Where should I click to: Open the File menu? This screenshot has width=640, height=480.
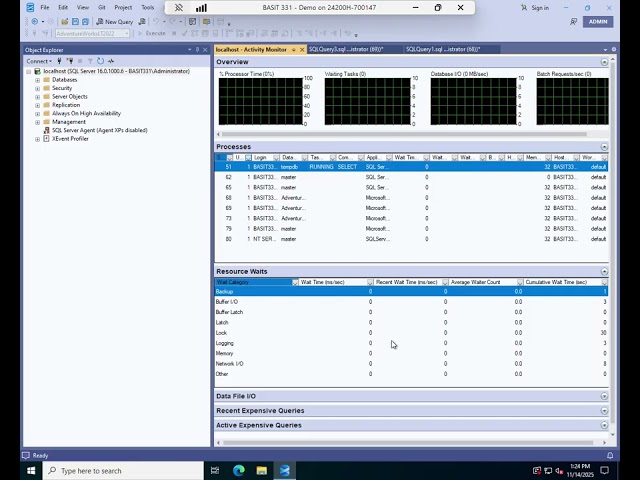click(x=45, y=7)
